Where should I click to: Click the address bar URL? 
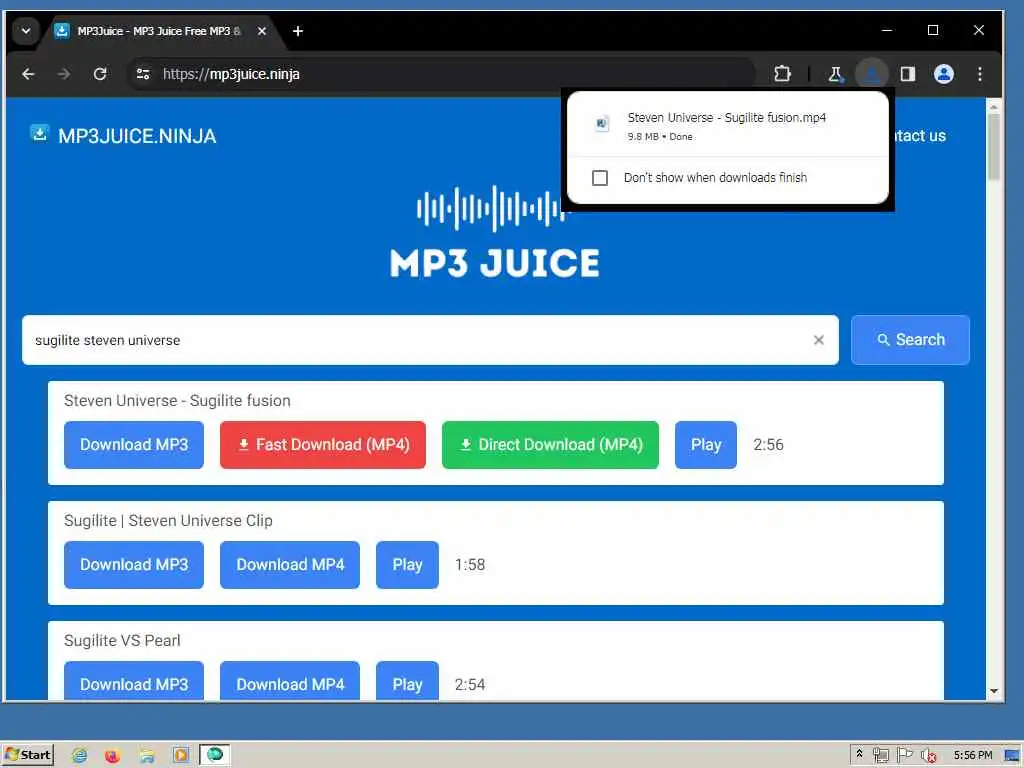coord(231,74)
